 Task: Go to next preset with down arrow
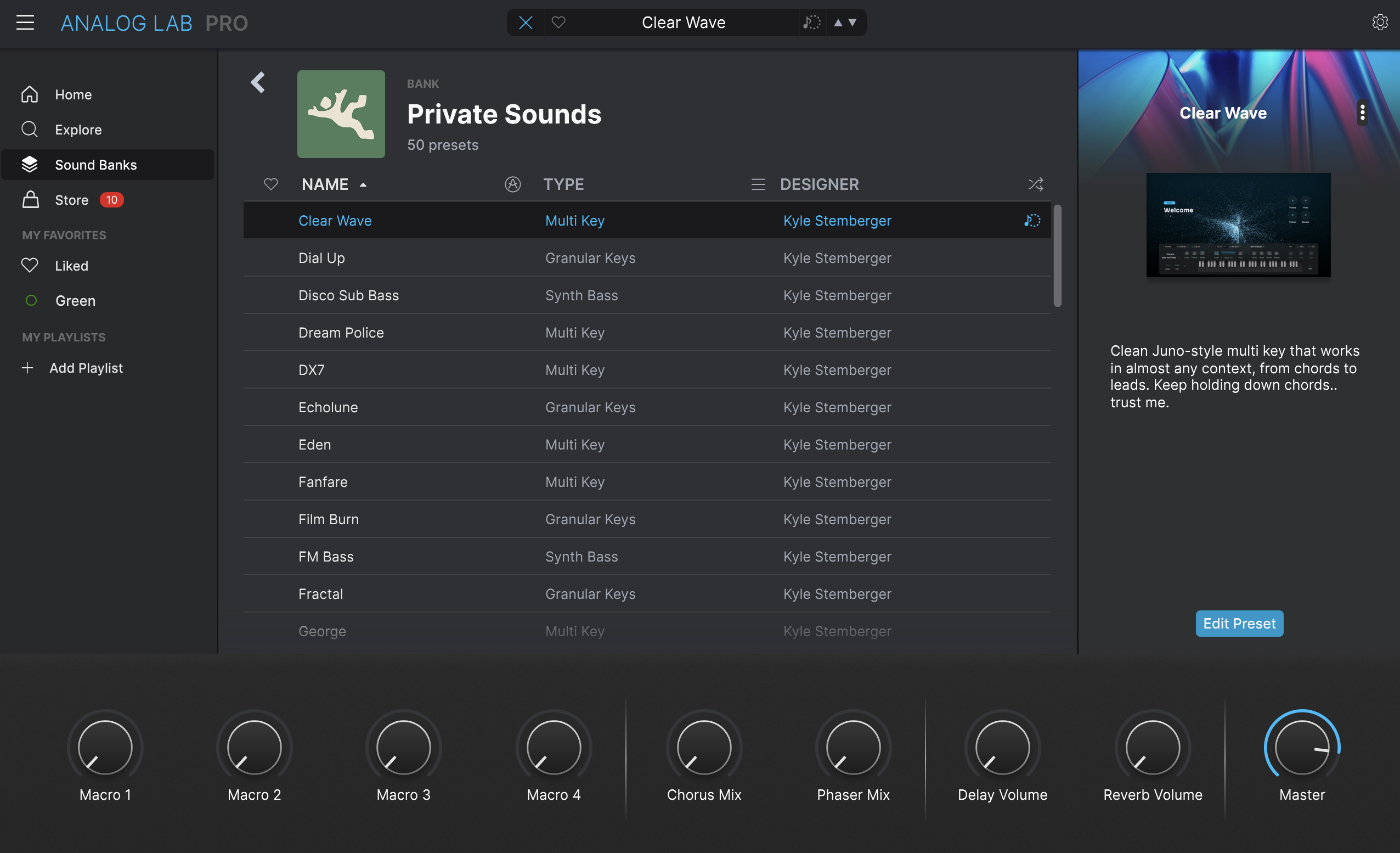coord(853,23)
